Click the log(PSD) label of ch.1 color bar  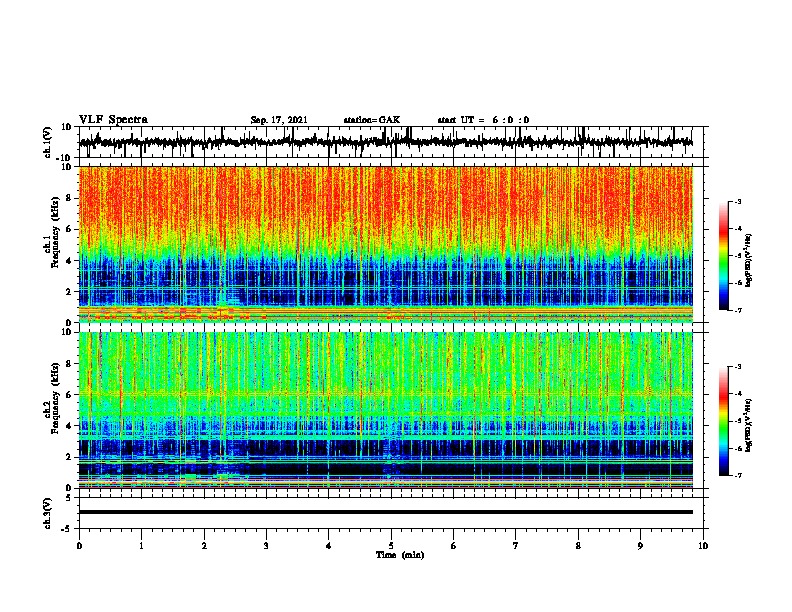(x=748, y=261)
